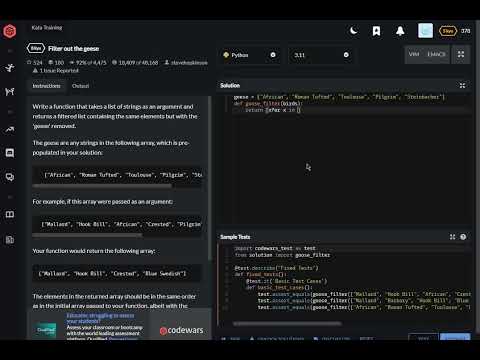The height and width of the screenshot is (360, 480).
Task: Click the Qualified ad thumbnail
Action: pos(46,330)
